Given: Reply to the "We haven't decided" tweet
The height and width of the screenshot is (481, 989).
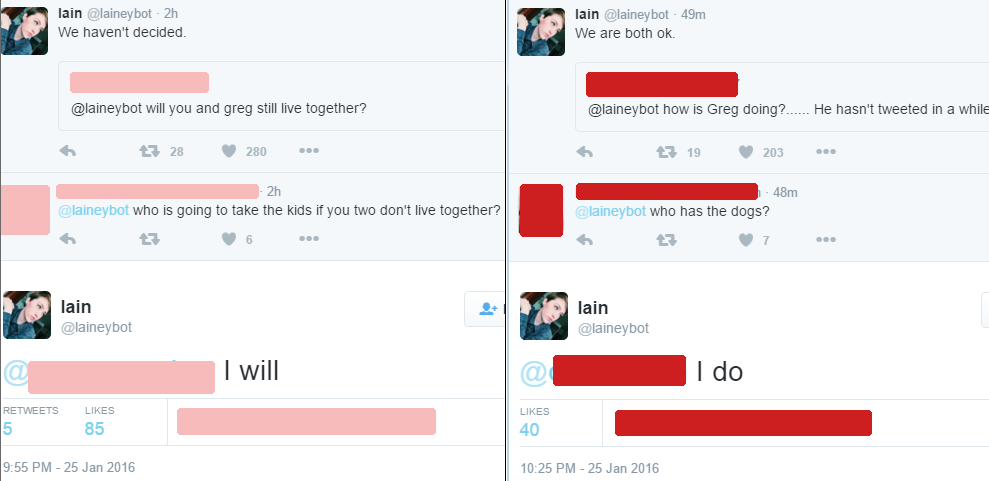Looking at the screenshot, I should click(67, 151).
